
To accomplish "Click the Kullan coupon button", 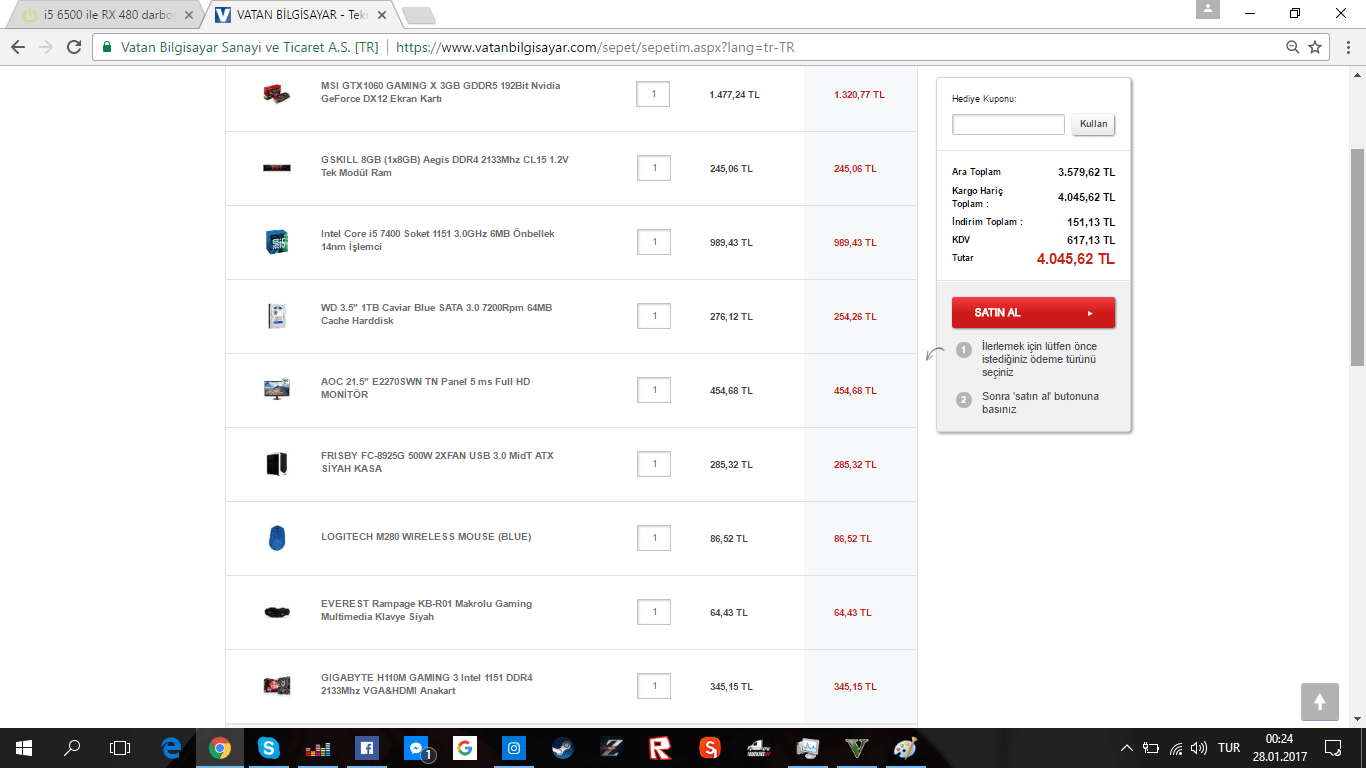I will point(1093,124).
